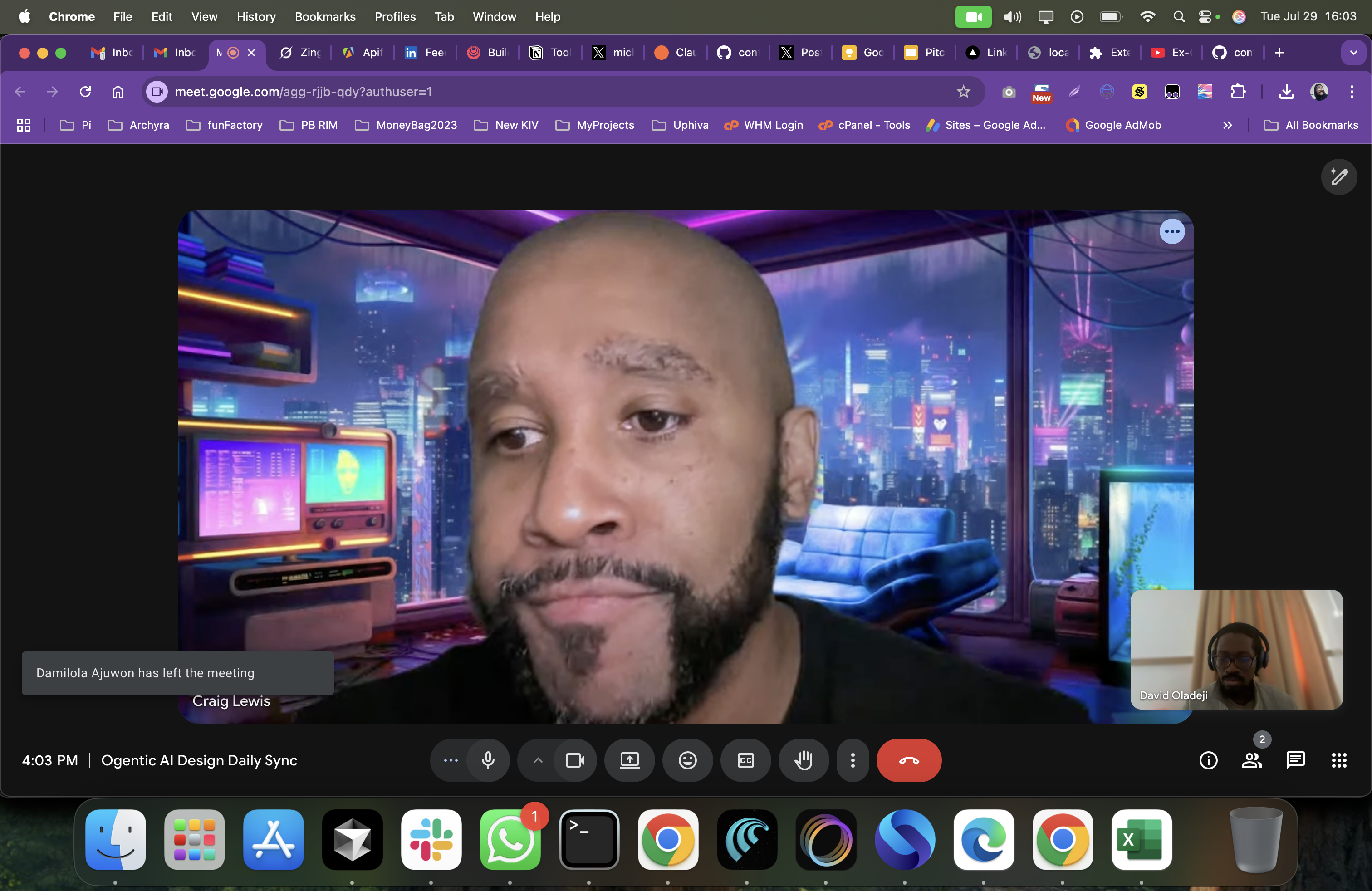Open Craig Lewis tile options menu
The width and height of the screenshot is (1372, 891).
pos(1171,232)
